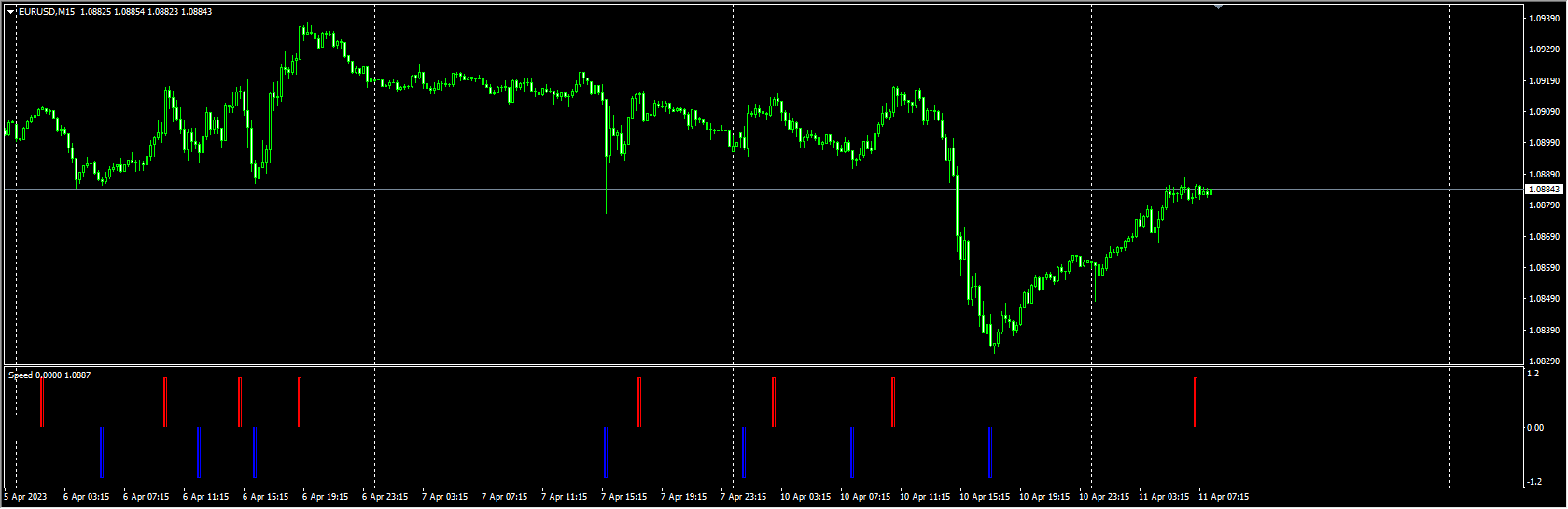
Task: Click the chart shift triangle marker at top
Action: point(1218,7)
